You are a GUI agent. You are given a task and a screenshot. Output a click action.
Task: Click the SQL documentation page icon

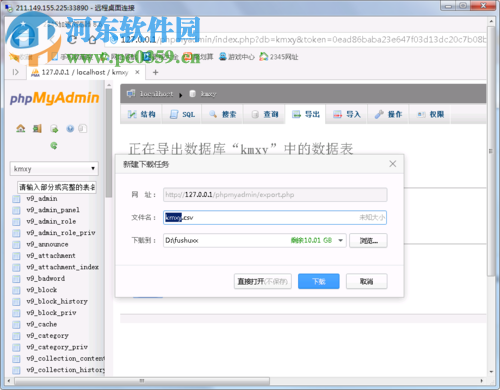83,129
